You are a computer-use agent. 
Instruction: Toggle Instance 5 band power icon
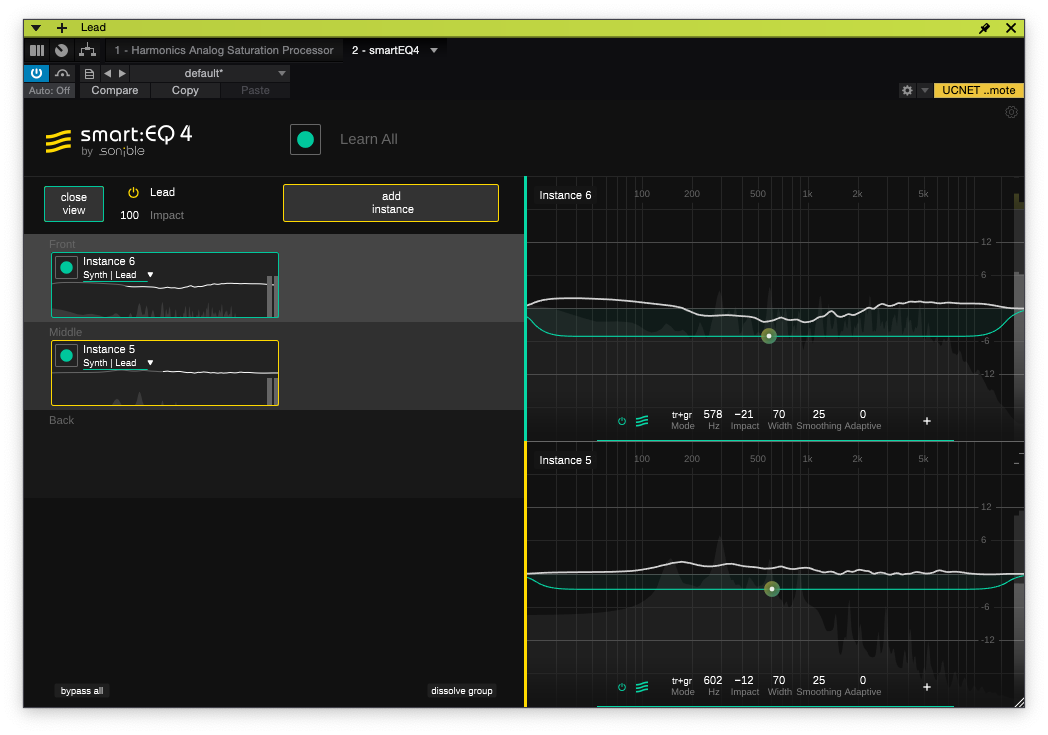pos(622,687)
